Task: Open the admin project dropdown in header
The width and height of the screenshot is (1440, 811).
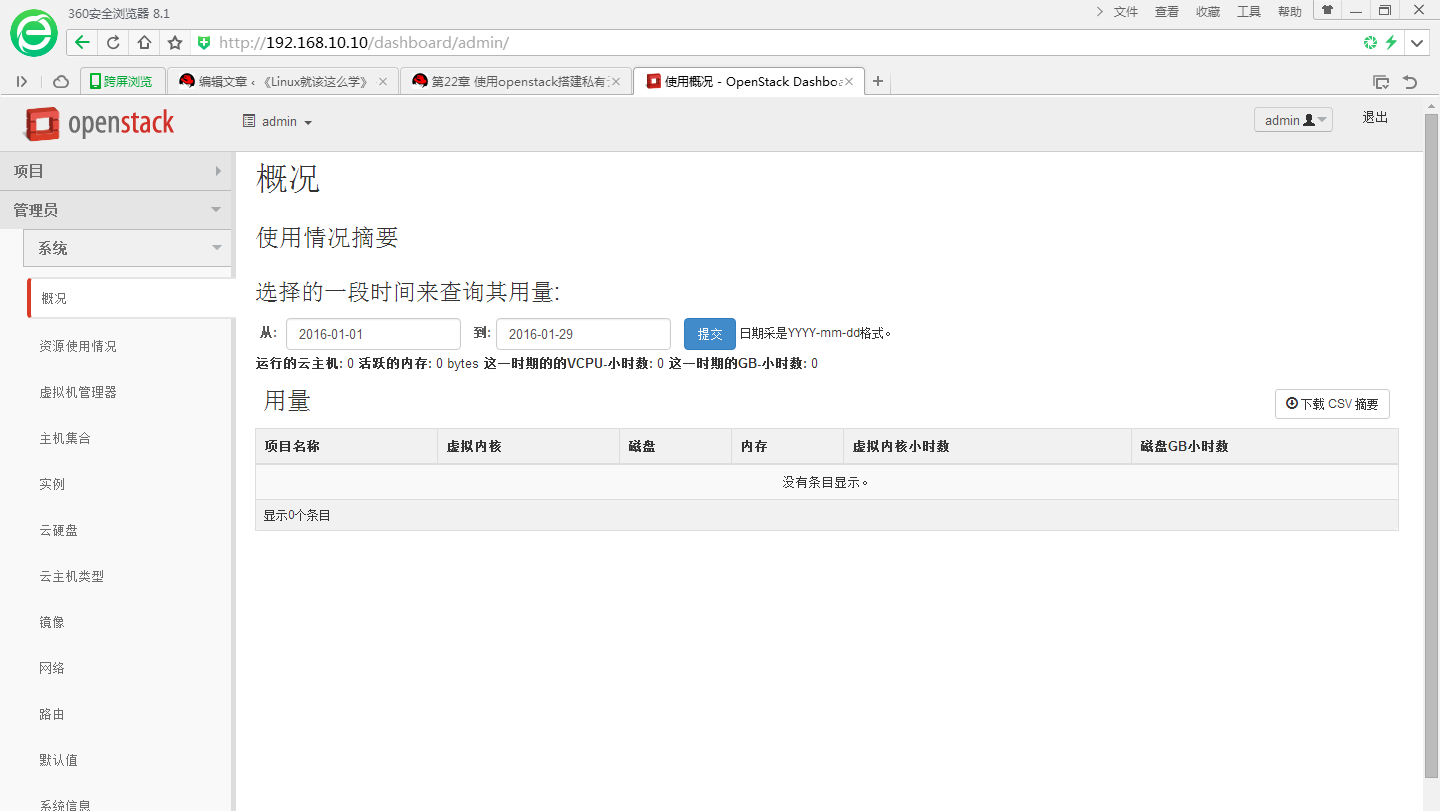Action: point(278,121)
